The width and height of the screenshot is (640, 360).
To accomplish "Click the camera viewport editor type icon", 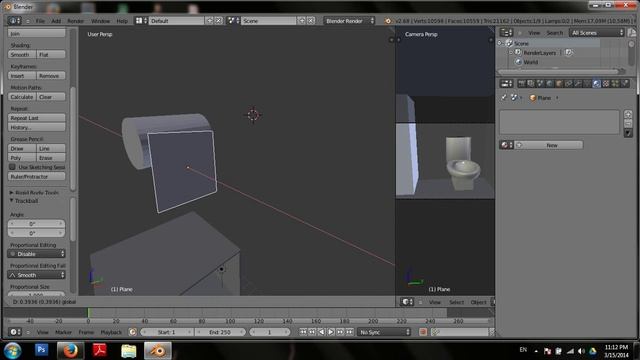I will [x=406, y=302].
